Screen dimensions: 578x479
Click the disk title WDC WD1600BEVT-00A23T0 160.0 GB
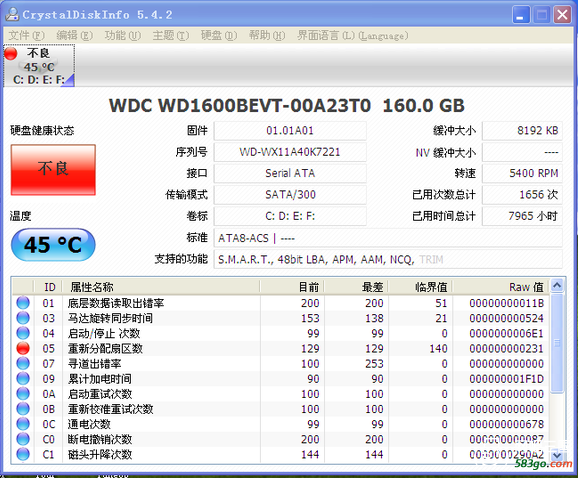[x=287, y=106]
